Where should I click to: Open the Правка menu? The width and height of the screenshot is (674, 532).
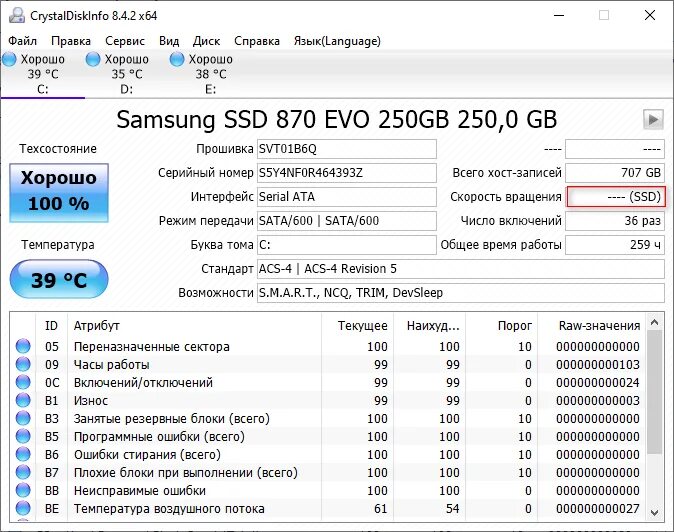click(71, 41)
